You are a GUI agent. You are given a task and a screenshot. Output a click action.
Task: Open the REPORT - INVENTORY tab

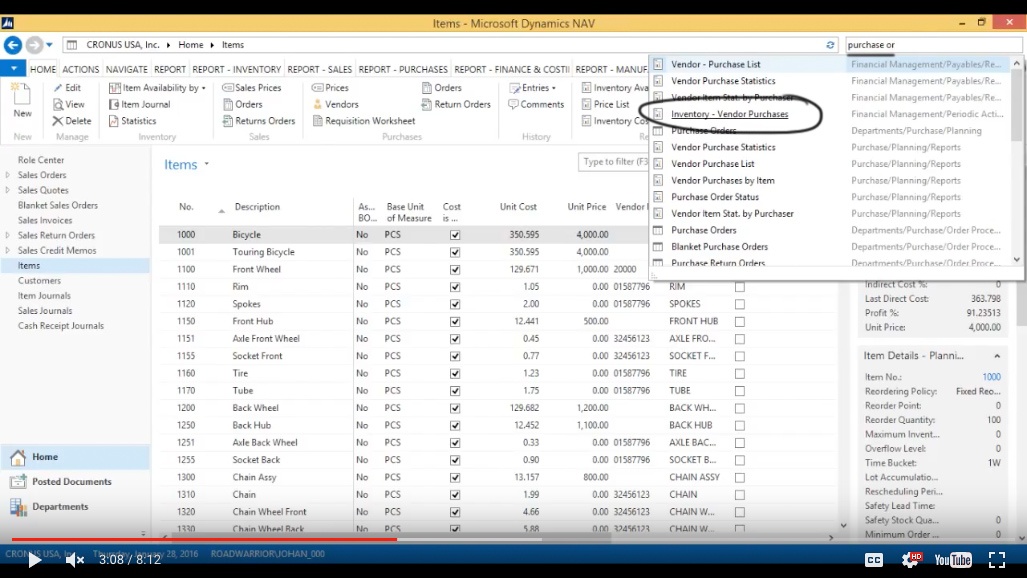(236, 69)
